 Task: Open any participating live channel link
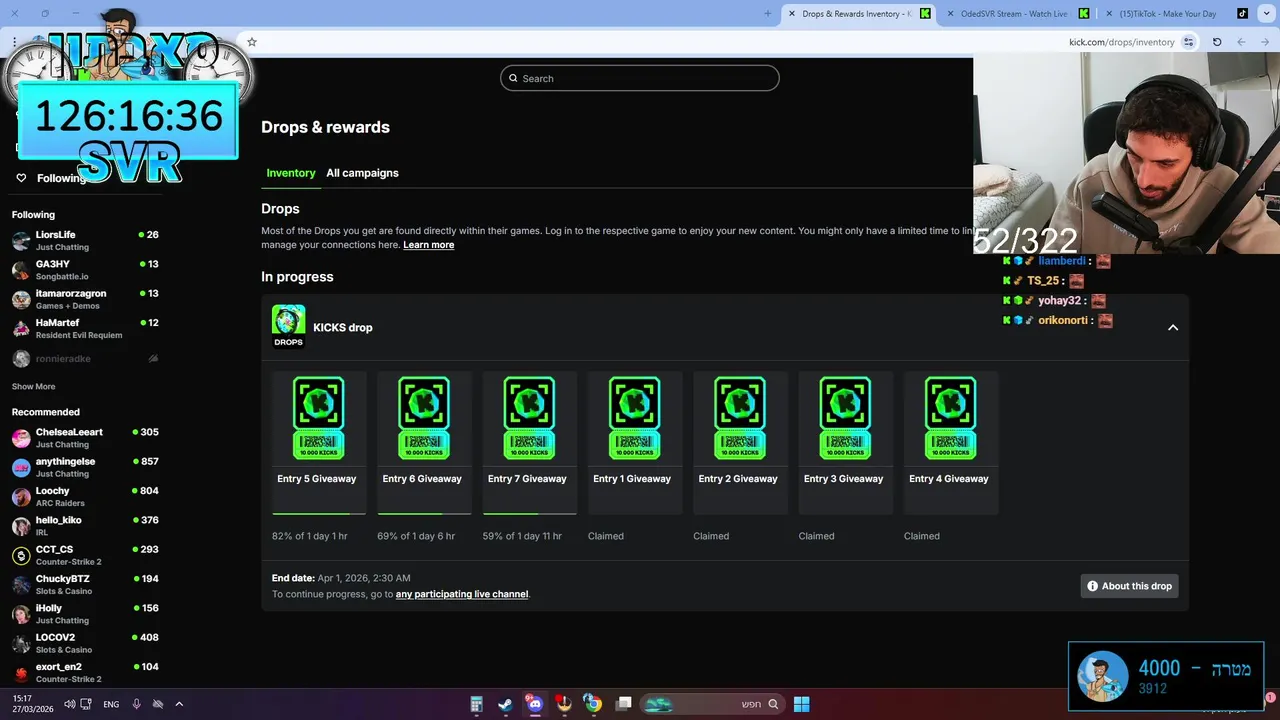(462, 594)
